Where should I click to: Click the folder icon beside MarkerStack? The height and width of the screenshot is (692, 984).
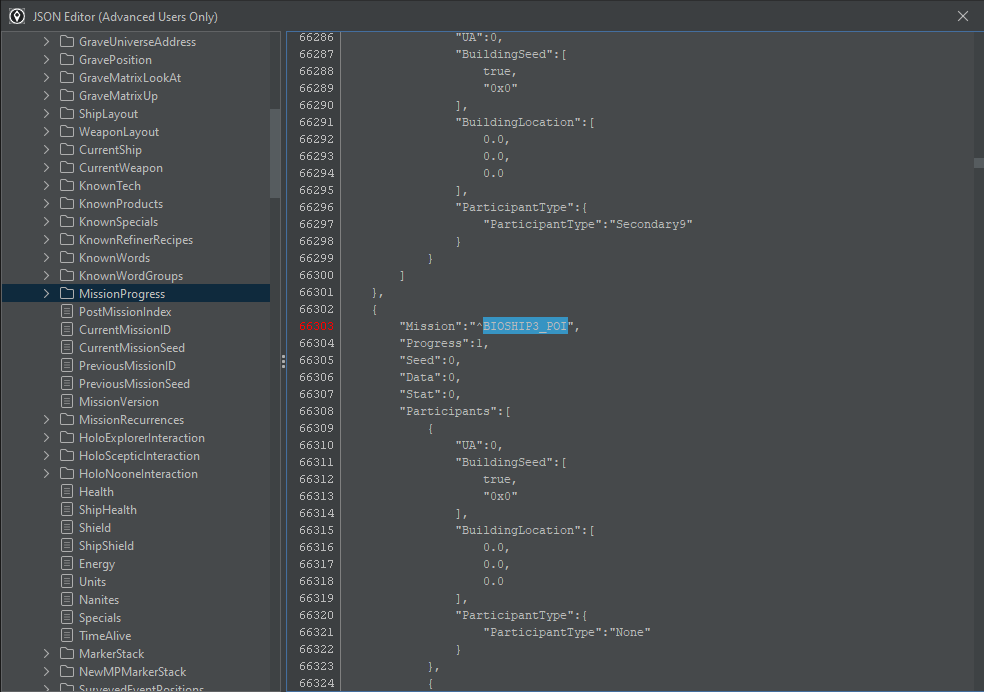coord(67,653)
